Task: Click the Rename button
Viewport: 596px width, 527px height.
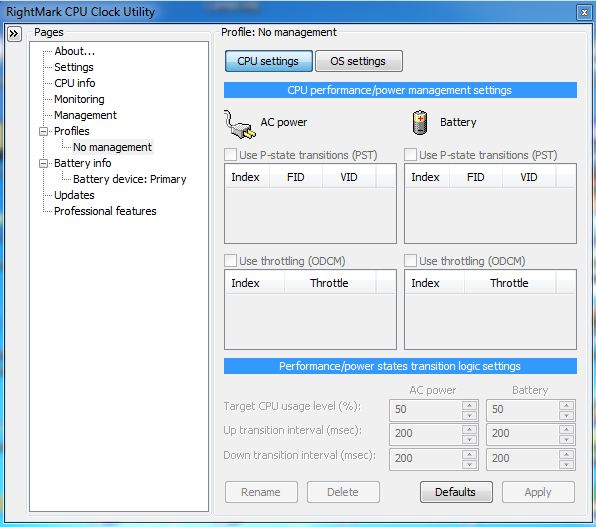Action: (x=261, y=492)
